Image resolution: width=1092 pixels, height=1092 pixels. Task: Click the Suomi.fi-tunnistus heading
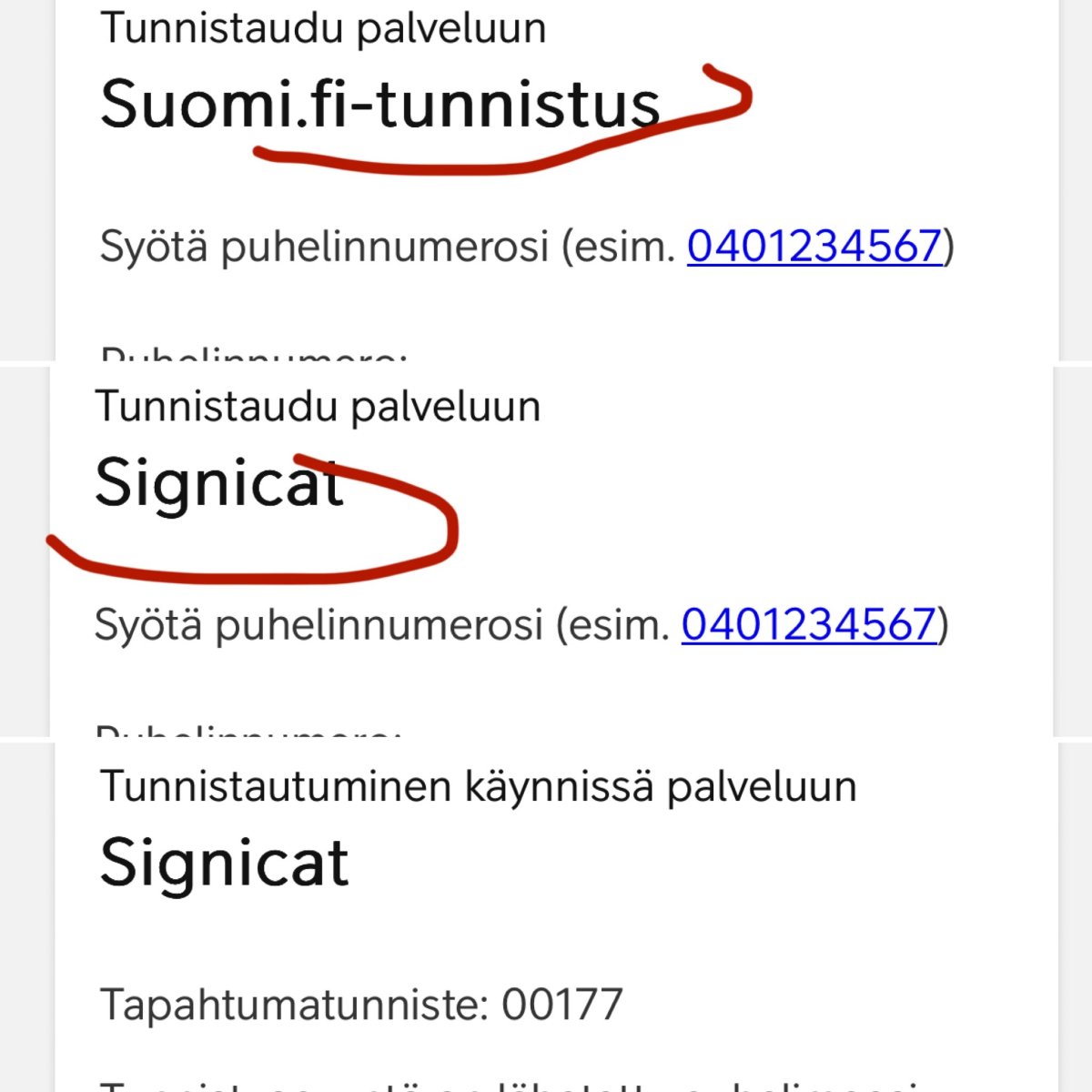379,104
